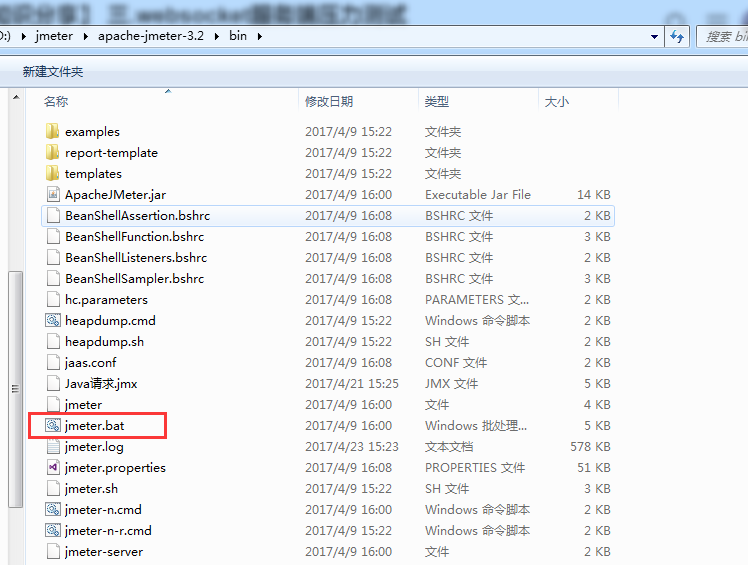Select the jmeter.sh file name
Viewport: 748px width, 565px height.
click(91, 489)
